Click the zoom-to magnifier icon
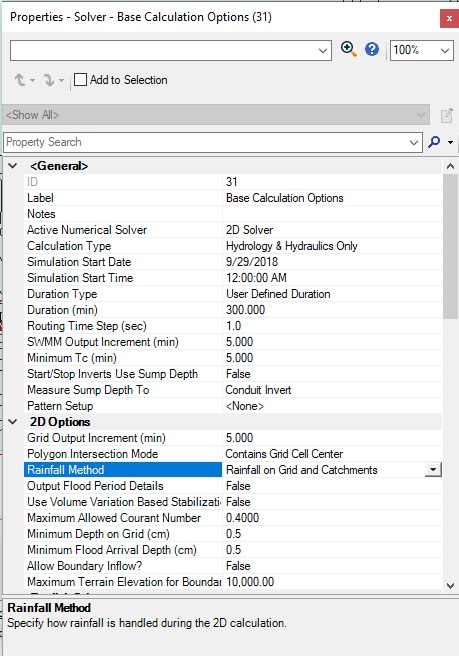Image resolution: width=459 pixels, height=656 pixels. pos(349,49)
